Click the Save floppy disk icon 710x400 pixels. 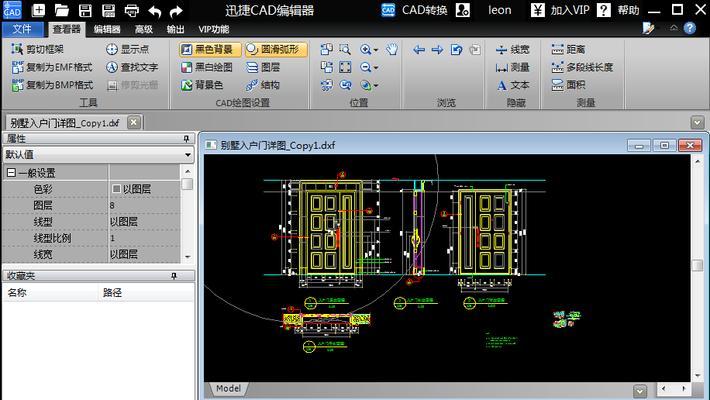(x=85, y=10)
